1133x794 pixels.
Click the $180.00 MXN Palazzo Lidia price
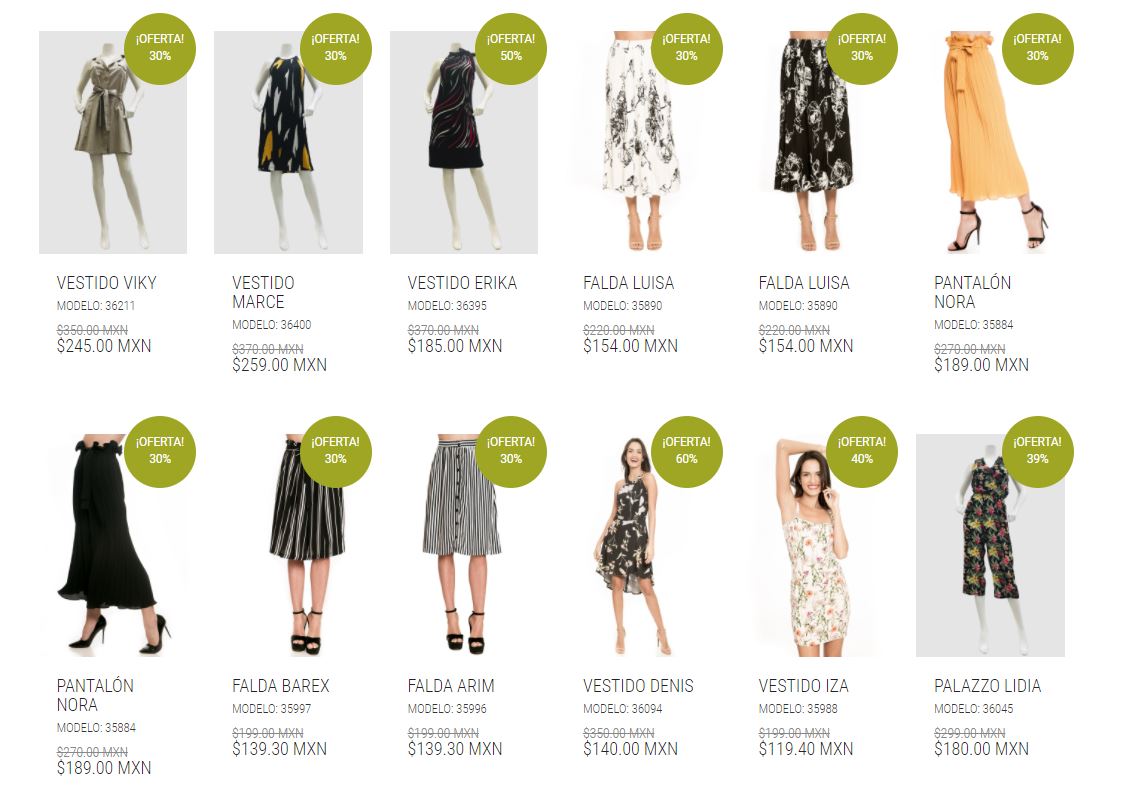click(981, 749)
